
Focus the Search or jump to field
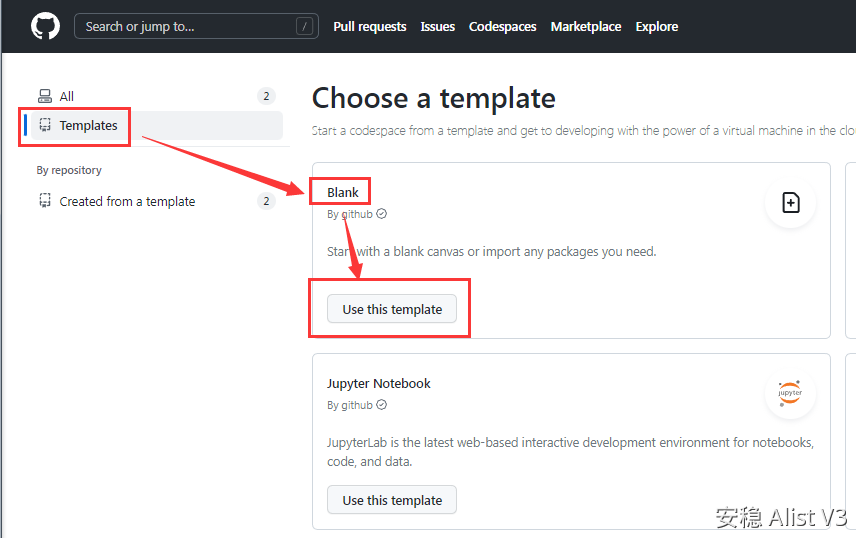185,26
